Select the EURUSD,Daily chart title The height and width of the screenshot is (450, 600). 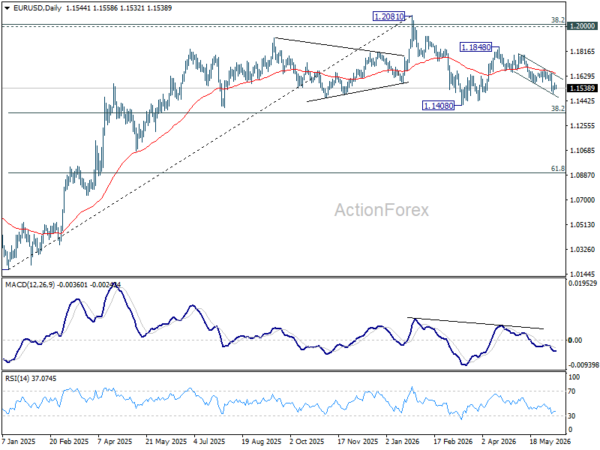pyautogui.click(x=37, y=8)
